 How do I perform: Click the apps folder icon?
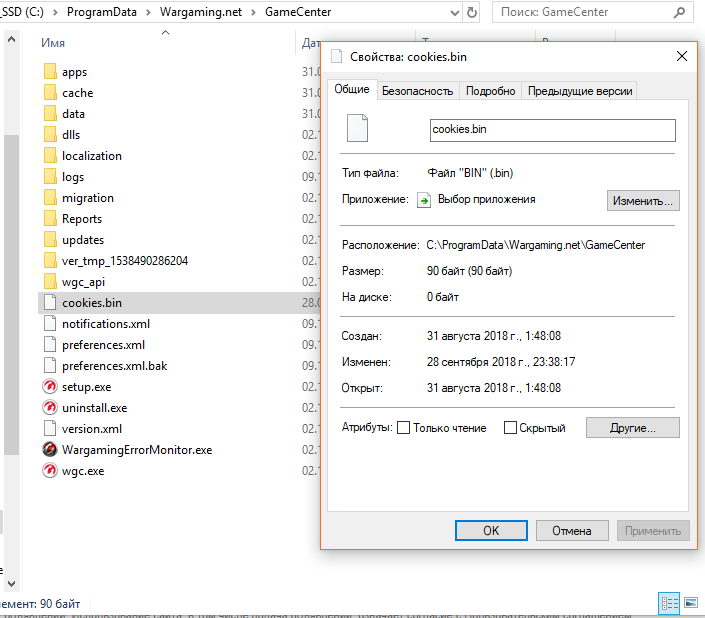click(x=50, y=72)
